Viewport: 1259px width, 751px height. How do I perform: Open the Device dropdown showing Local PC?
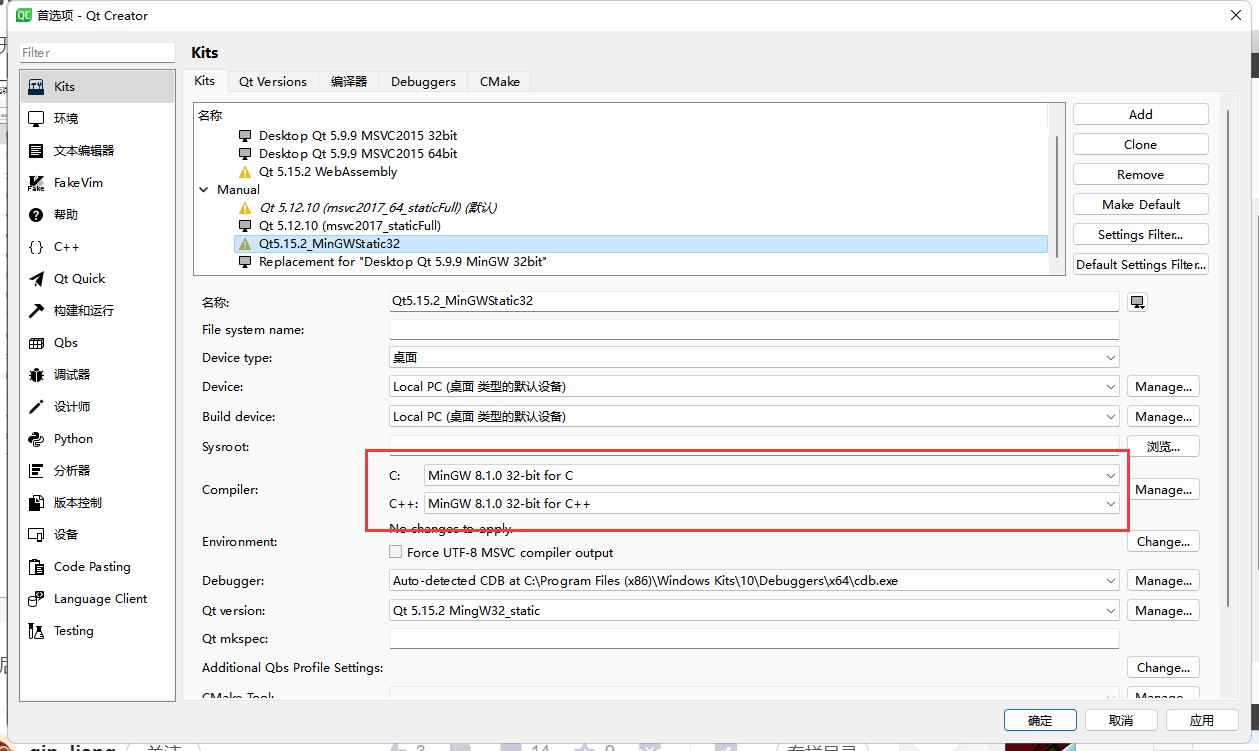[754, 387]
